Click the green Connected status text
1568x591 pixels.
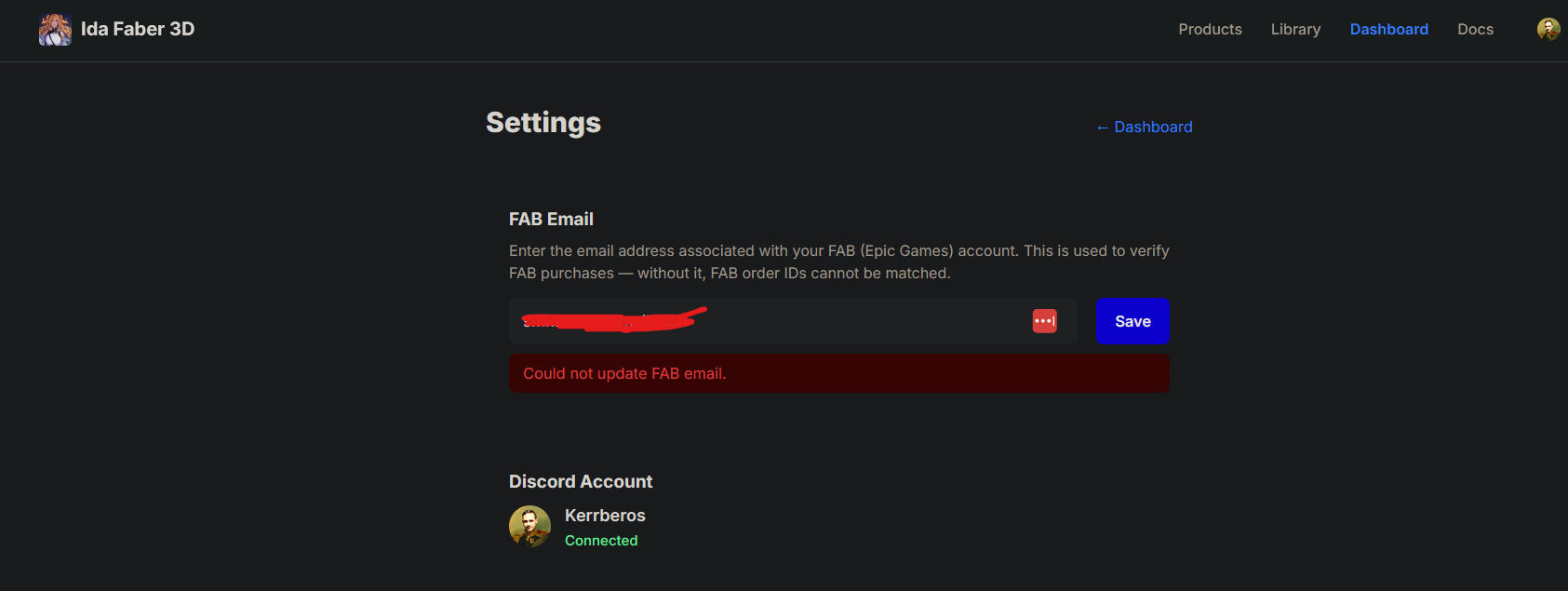coord(601,541)
